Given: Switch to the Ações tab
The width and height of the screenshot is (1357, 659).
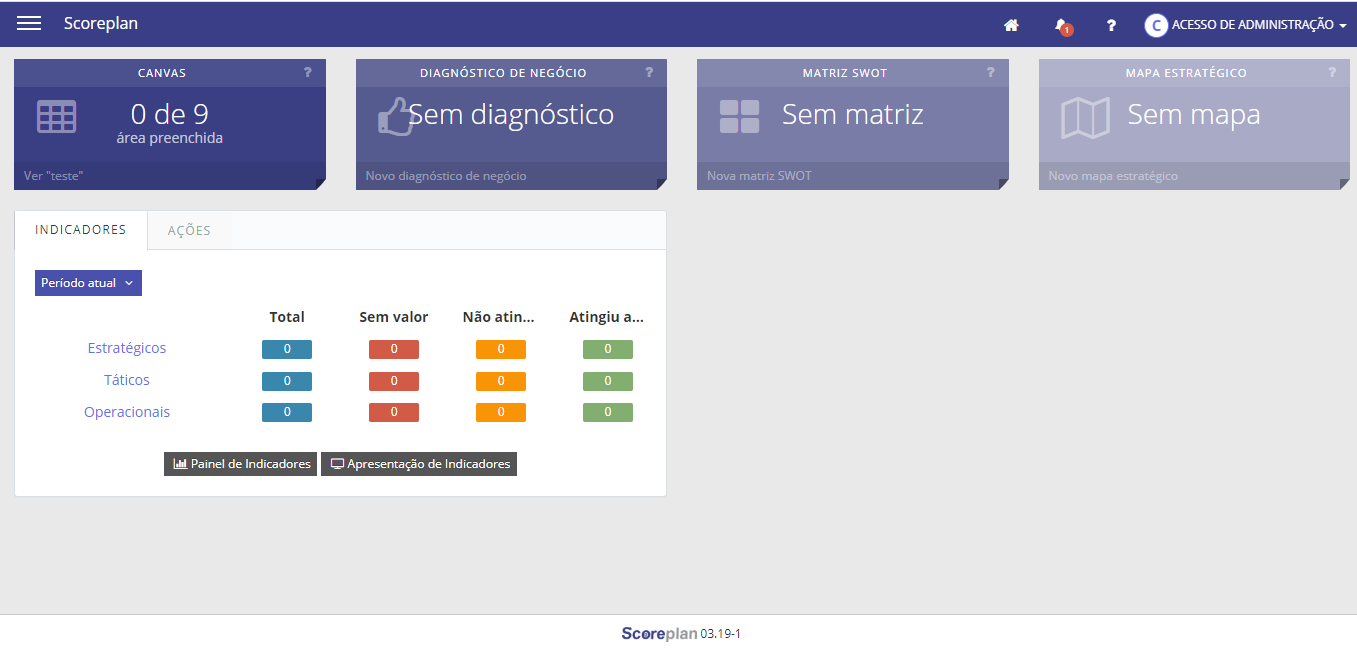Looking at the screenshot, I should 189,230.
